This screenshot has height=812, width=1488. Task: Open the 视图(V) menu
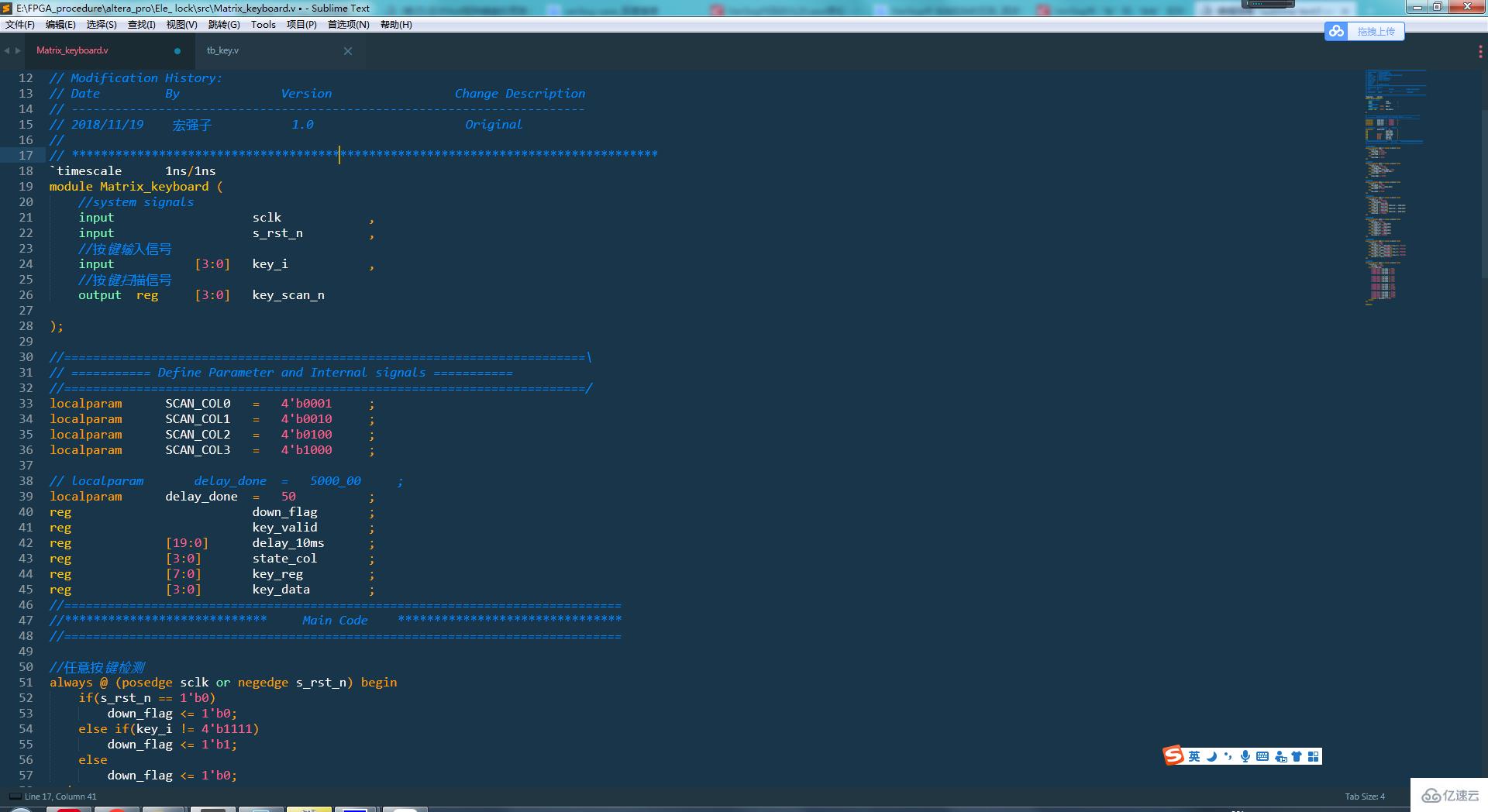(x=181, y=24)
